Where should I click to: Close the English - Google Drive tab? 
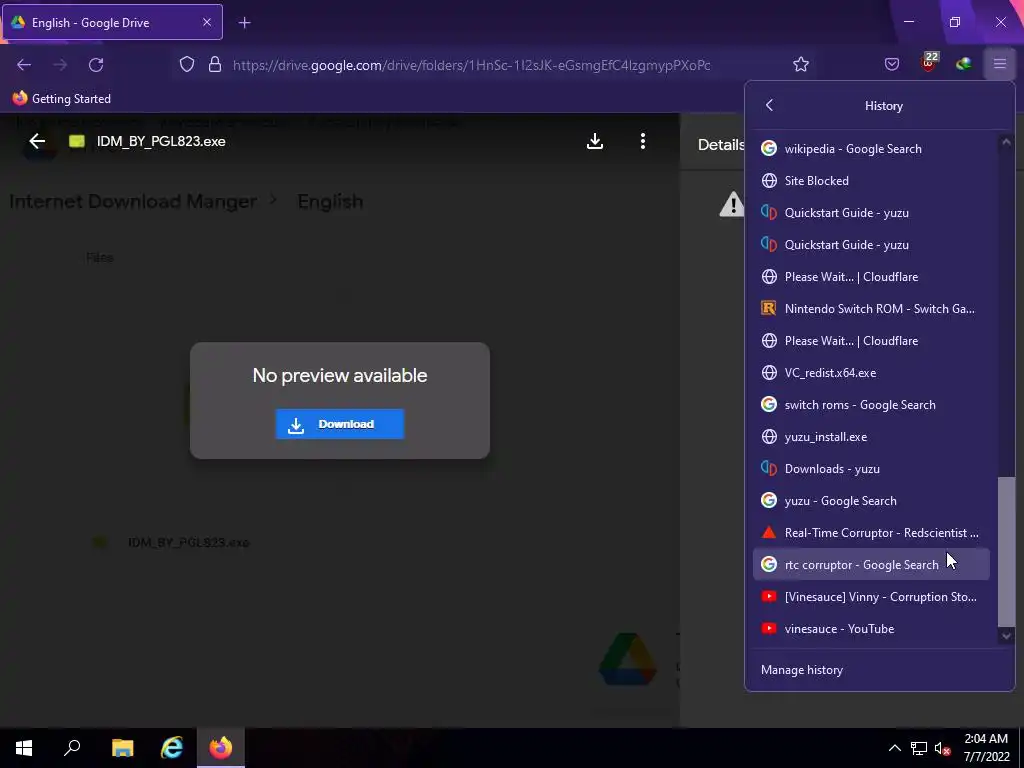tap(206, 22)
